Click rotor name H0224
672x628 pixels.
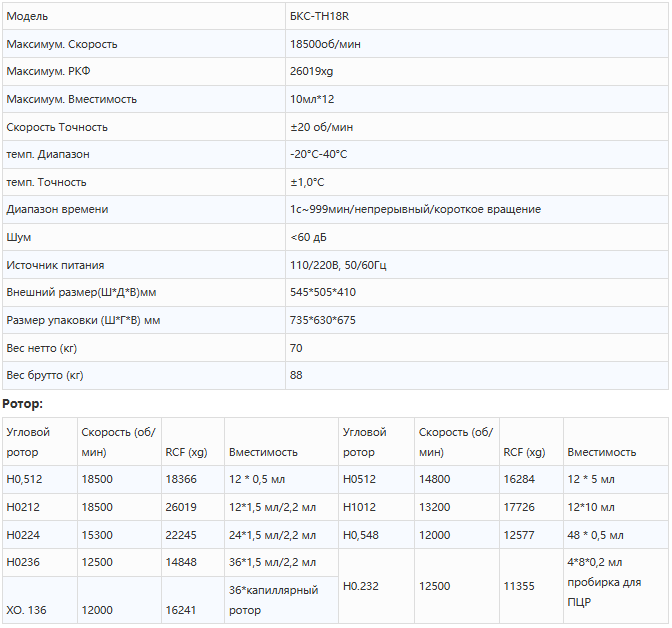pos(24,534)
